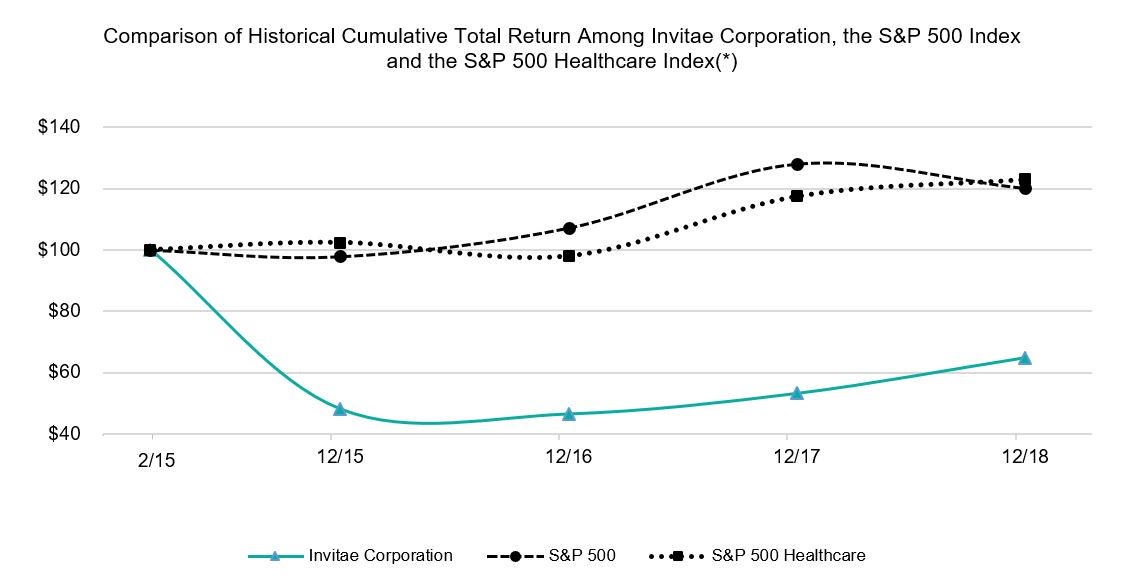
Task: Click S&P 500 Healthcare square at 12/15
Action: coord(340,243)
